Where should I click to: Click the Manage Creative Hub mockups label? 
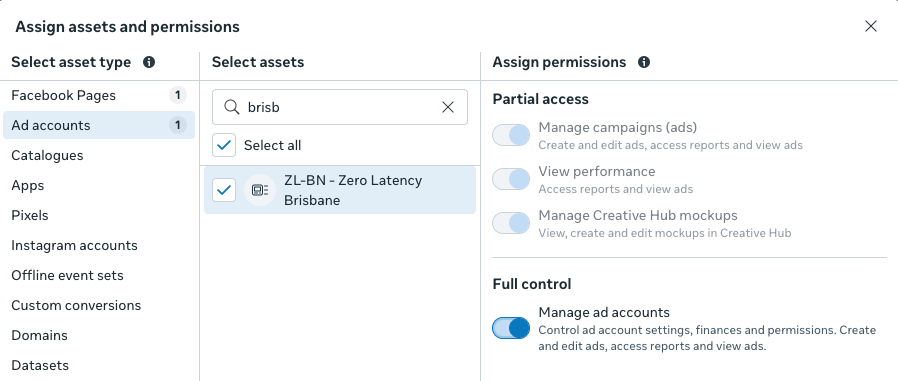coord(637,215)
